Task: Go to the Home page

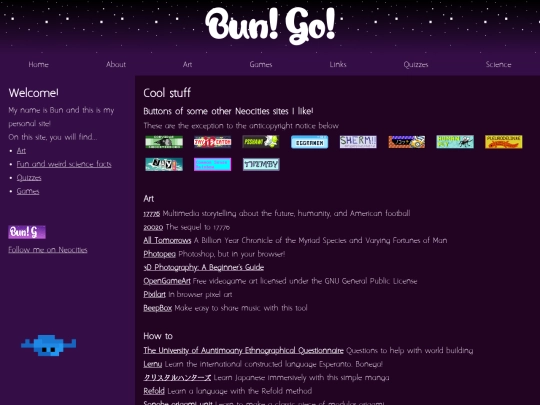Action: (39, 64)
